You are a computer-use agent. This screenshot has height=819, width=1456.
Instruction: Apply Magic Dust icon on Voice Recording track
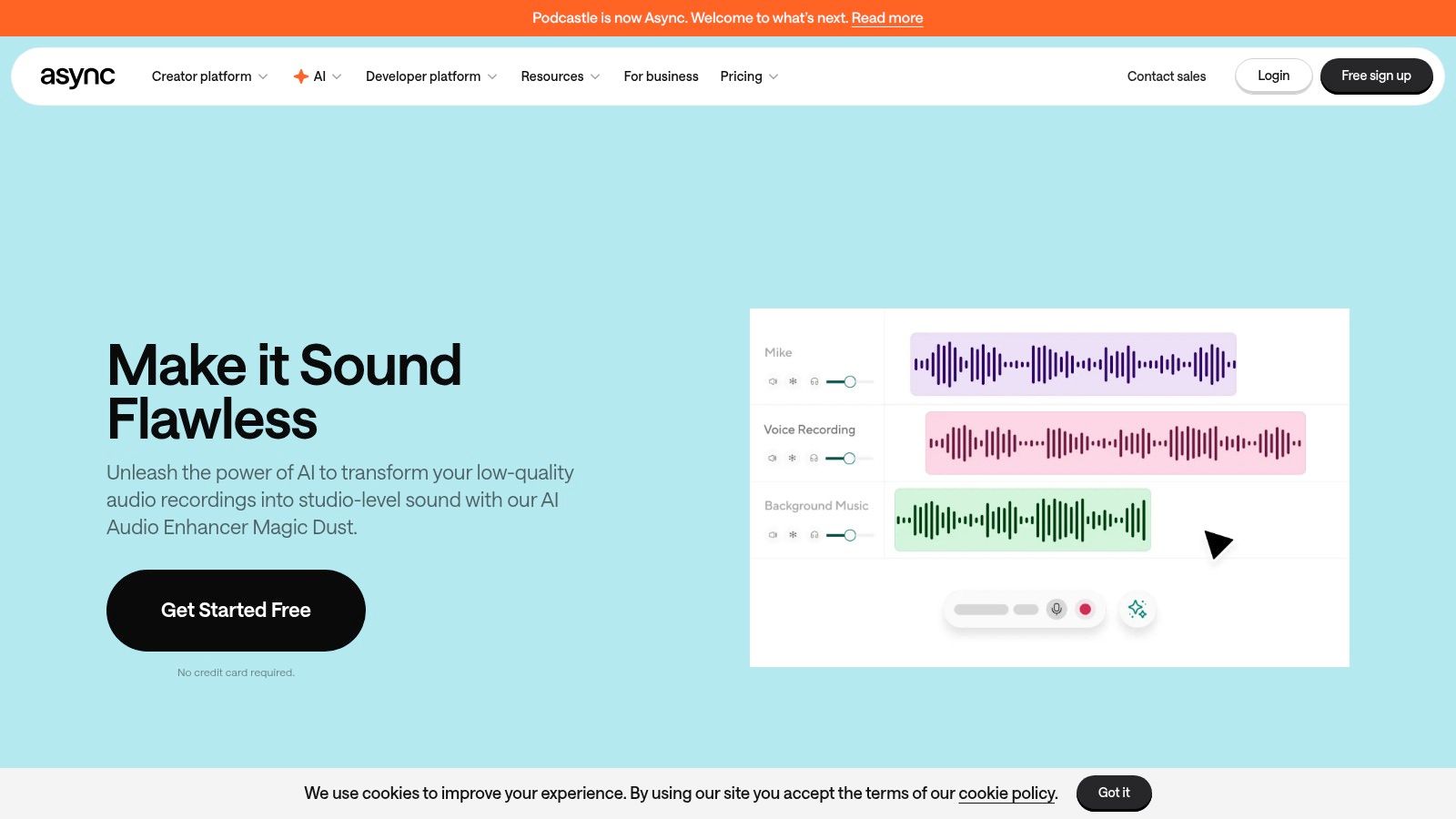pos(793,458)
